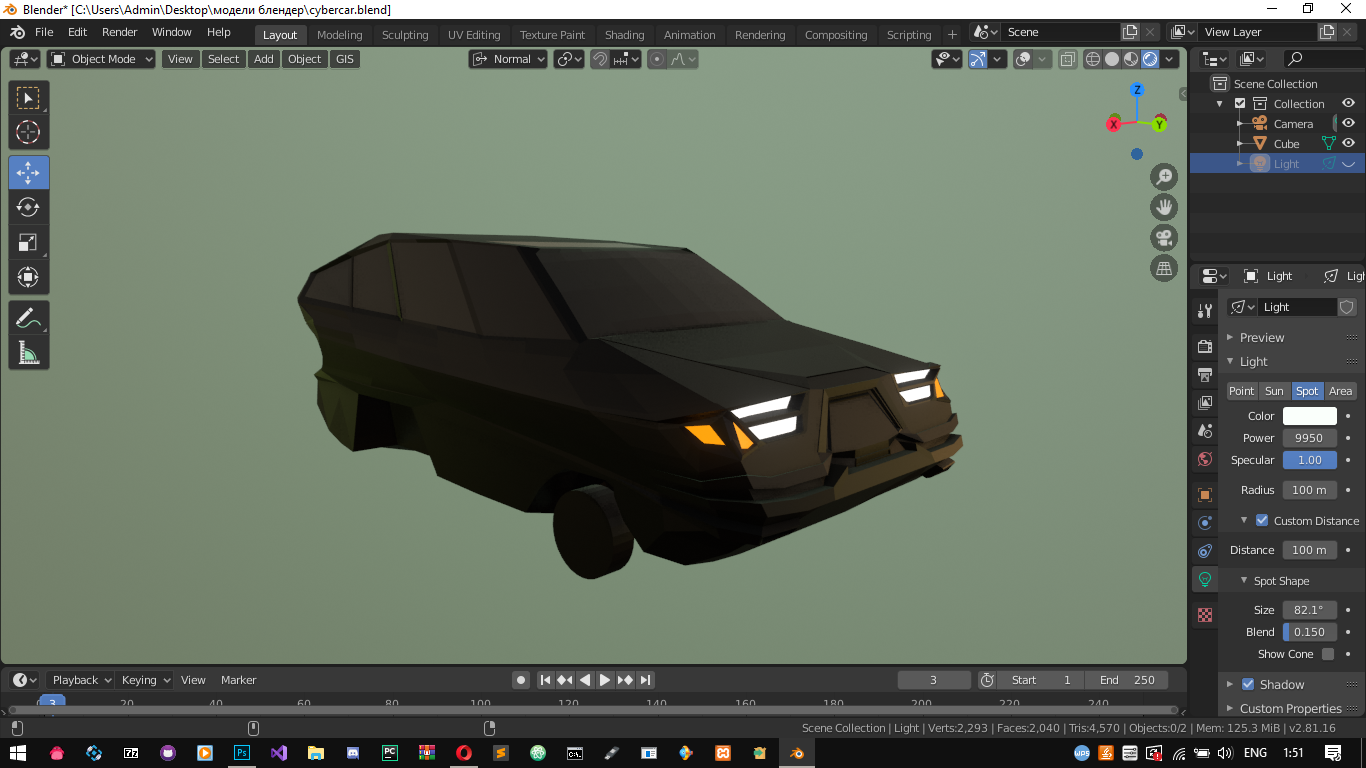
Task: Hide the Cube object in outliner
Action: (x=1348, y=144)
